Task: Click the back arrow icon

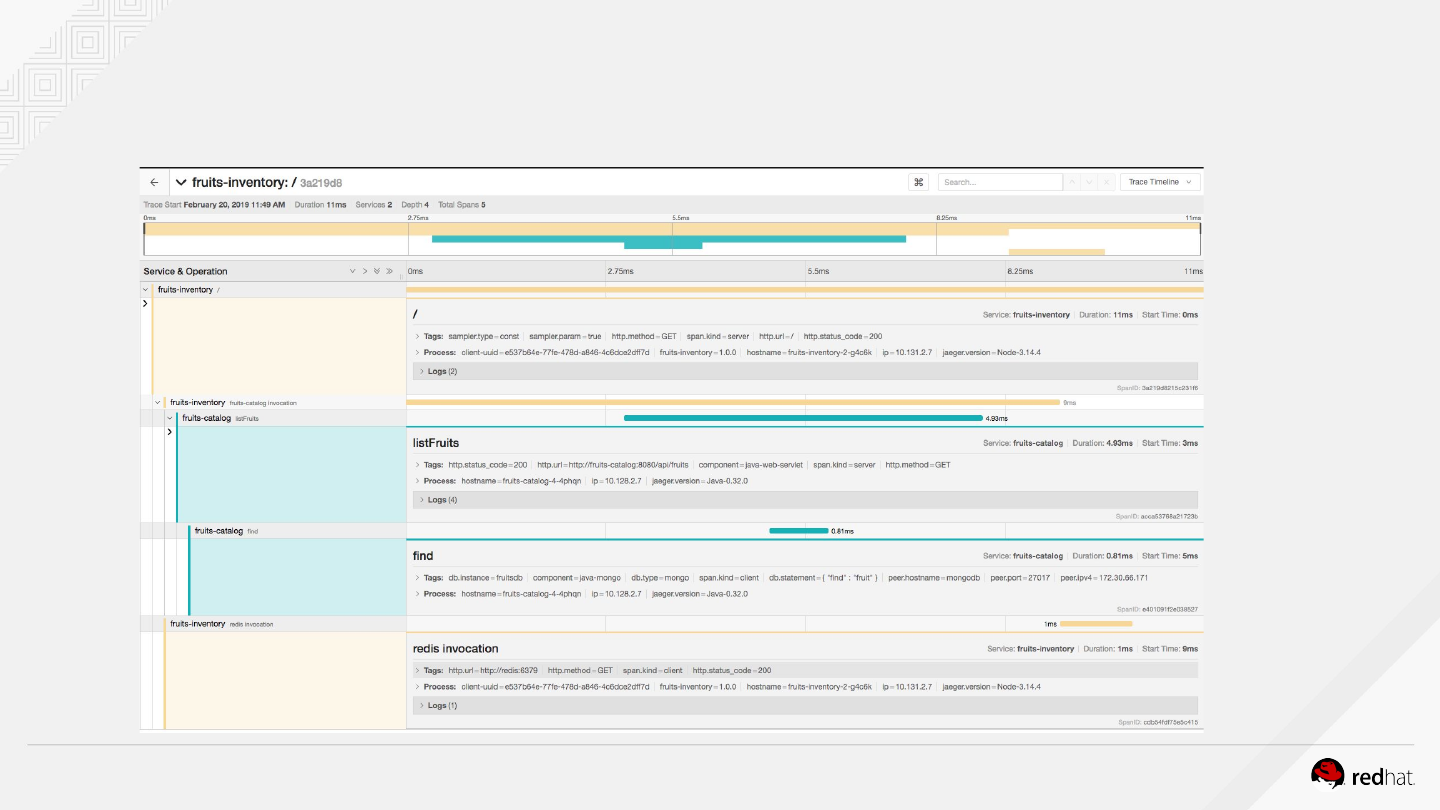Action: coord(154,182)
